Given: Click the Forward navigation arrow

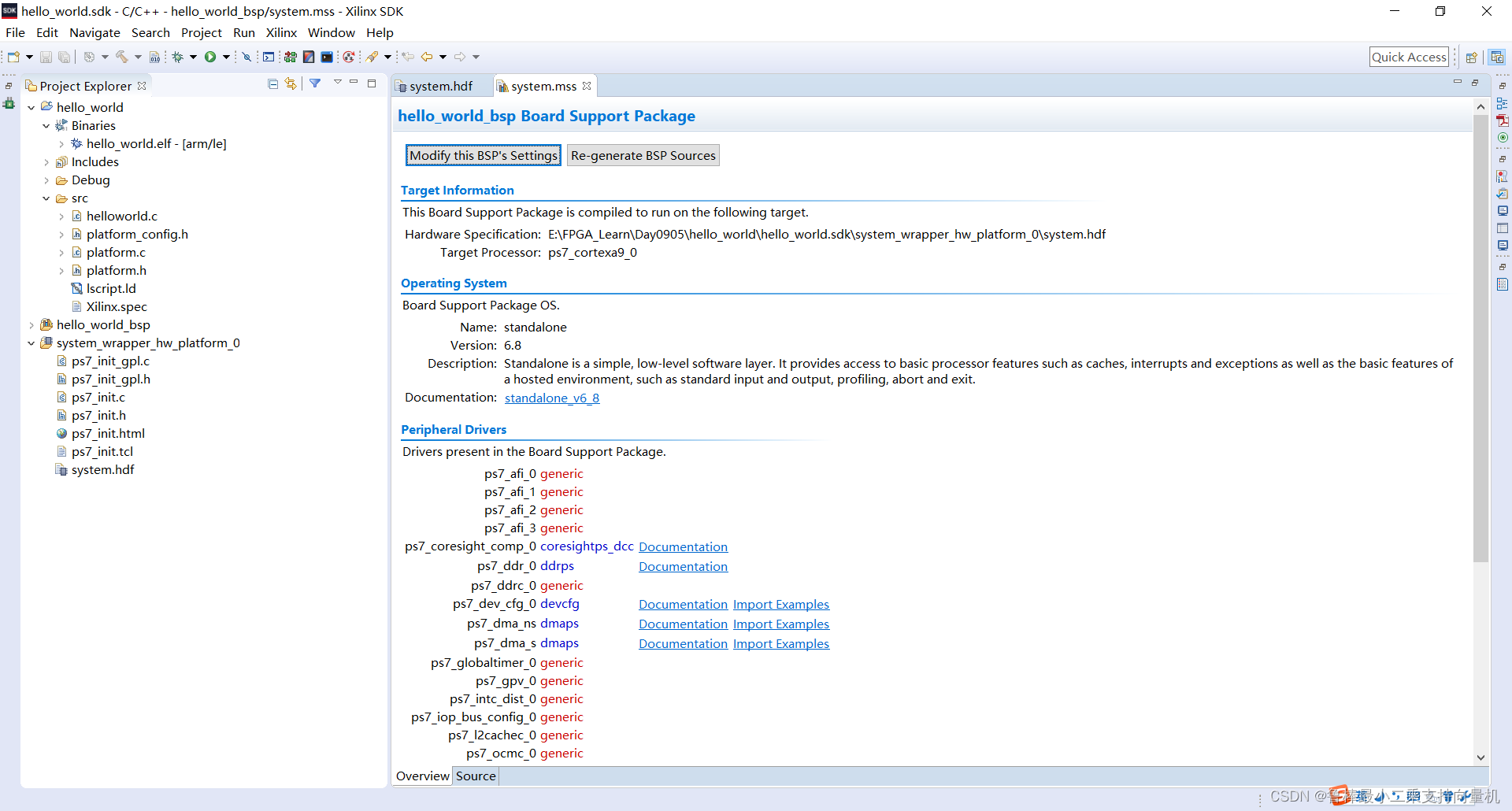Looking at the screenshot, I should (460, 57).
